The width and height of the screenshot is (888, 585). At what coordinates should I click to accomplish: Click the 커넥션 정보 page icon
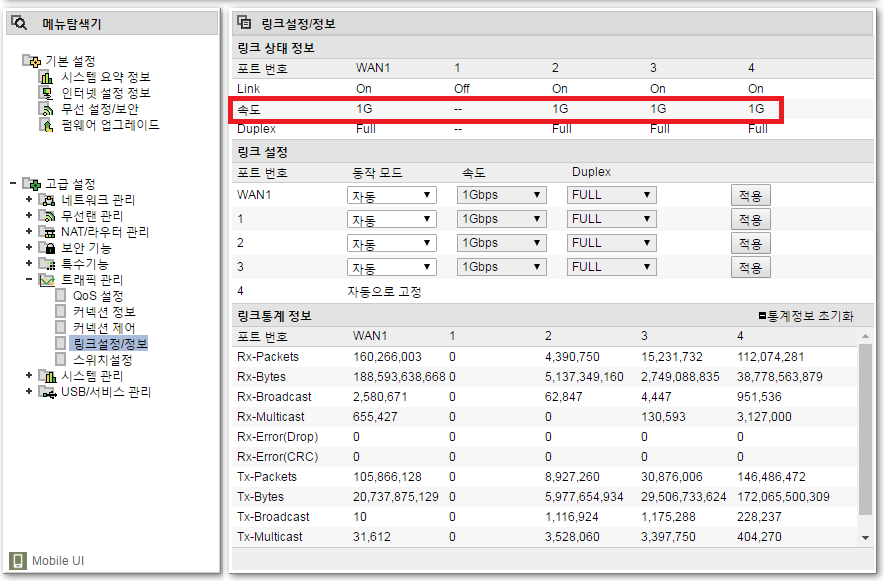[x=61, y=311]
